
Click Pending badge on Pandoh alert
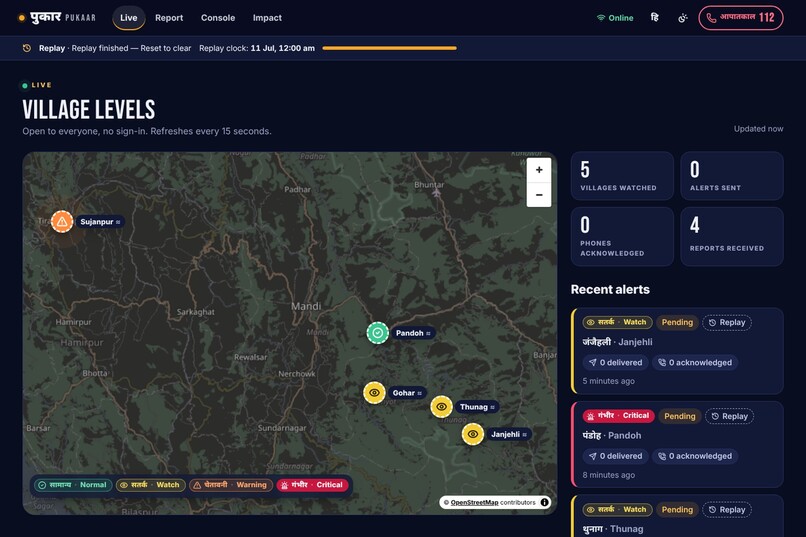click(680, 416)
